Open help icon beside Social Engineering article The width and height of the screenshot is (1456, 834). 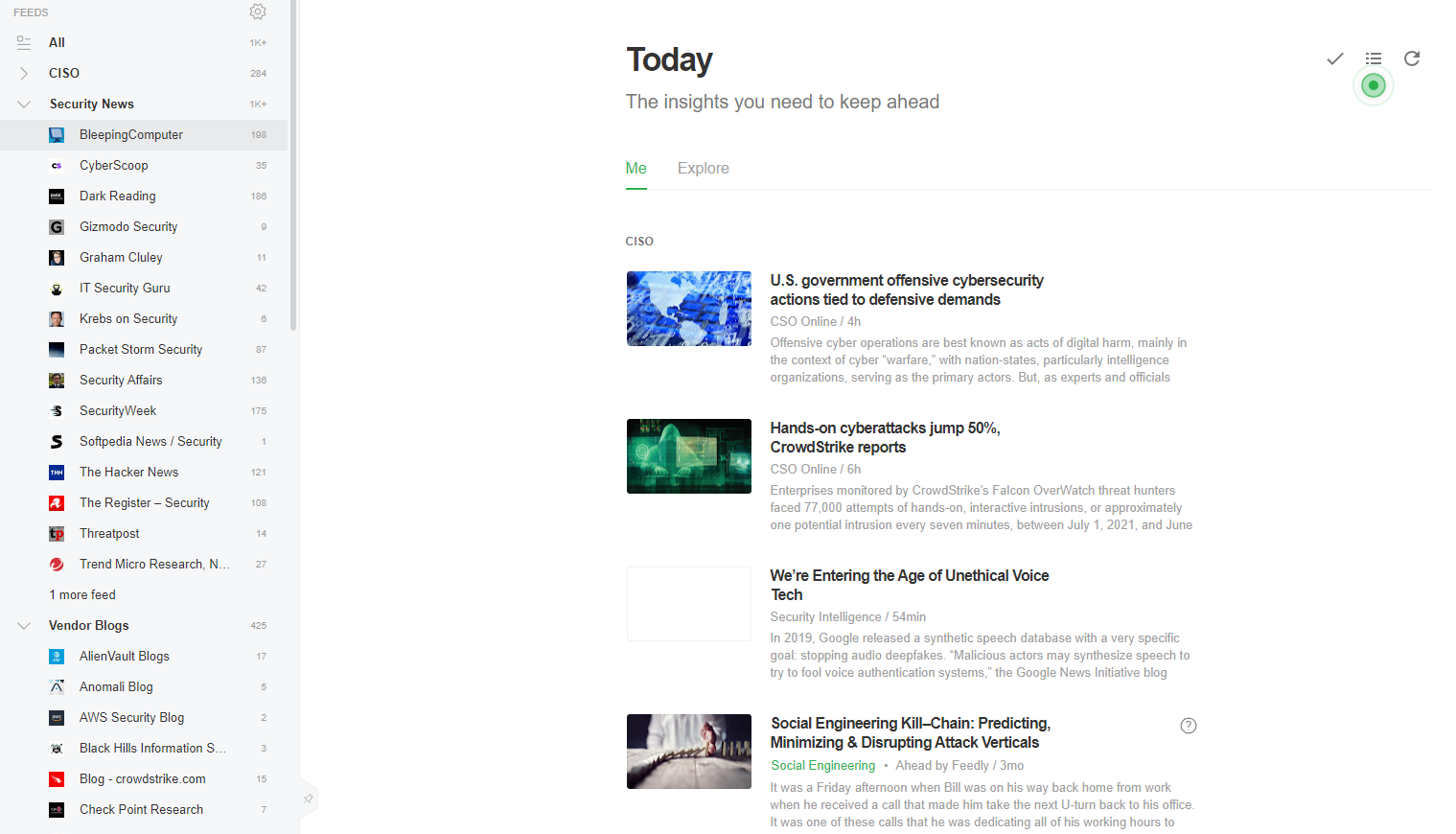[1189, 726]
